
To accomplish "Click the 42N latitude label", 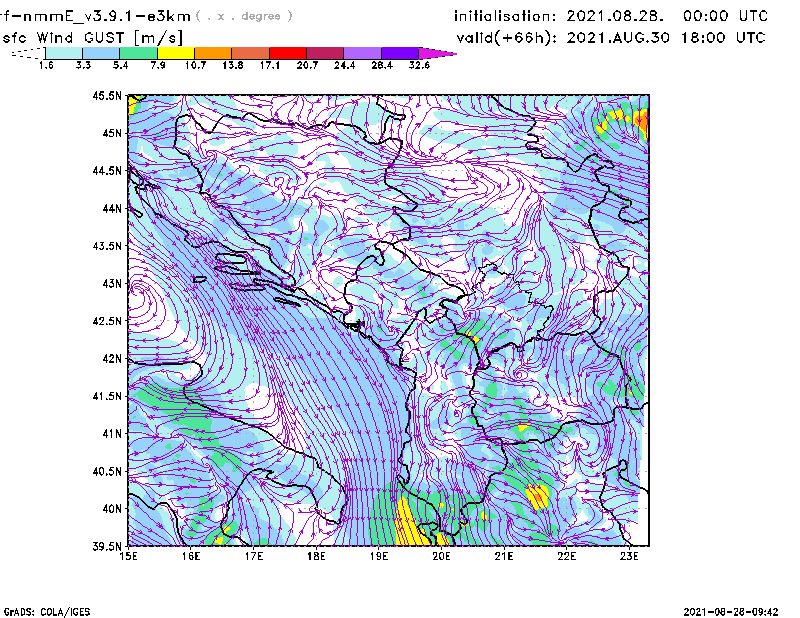I will tap(112, 359).
